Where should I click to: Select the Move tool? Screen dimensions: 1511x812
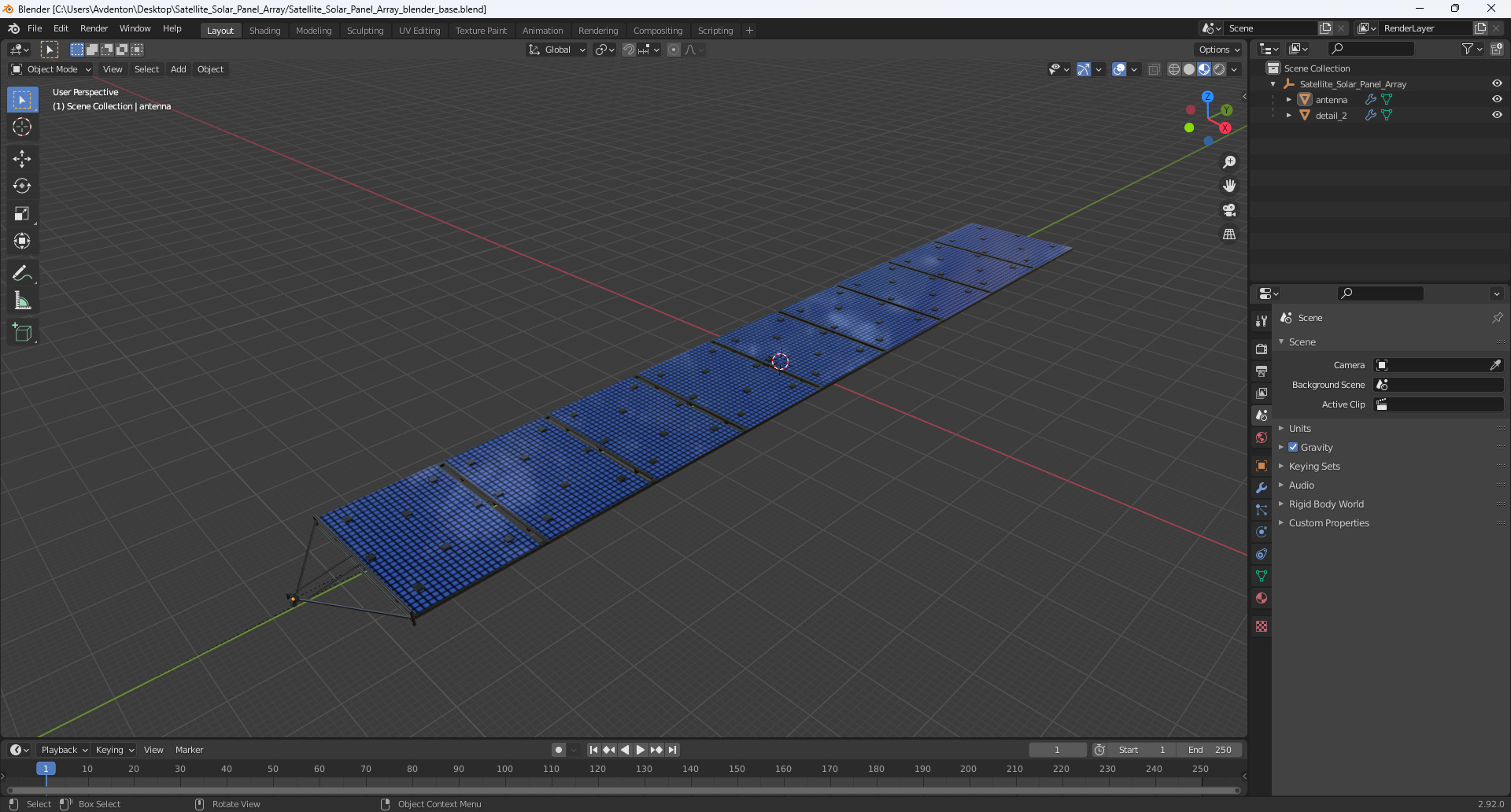click(x=22, y=158)
